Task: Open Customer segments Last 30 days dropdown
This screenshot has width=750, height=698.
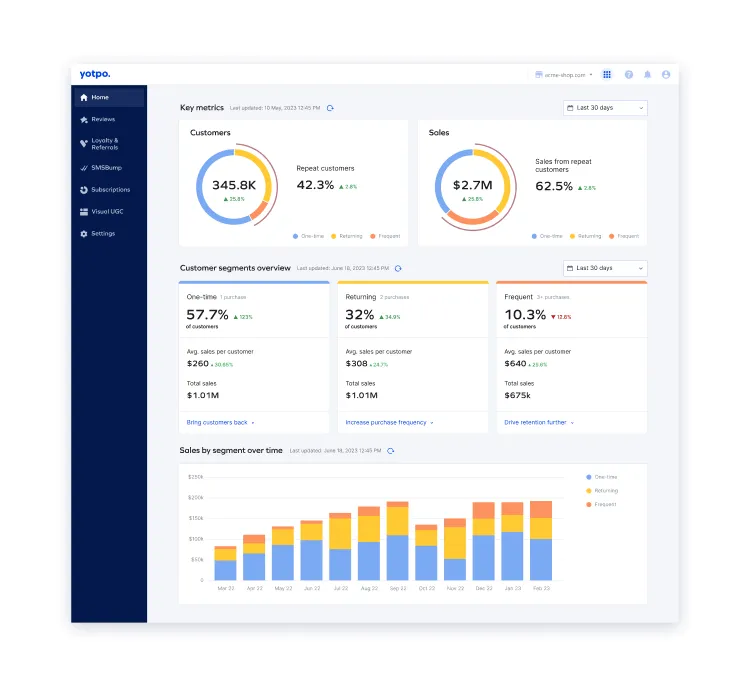Action: [x=605, y=268]
